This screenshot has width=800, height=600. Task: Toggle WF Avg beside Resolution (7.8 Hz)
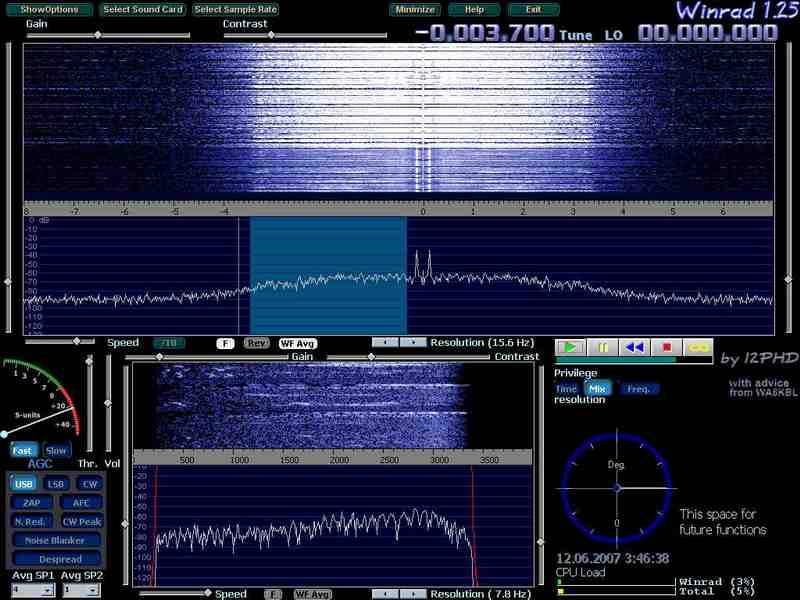[x=313, y=594]
